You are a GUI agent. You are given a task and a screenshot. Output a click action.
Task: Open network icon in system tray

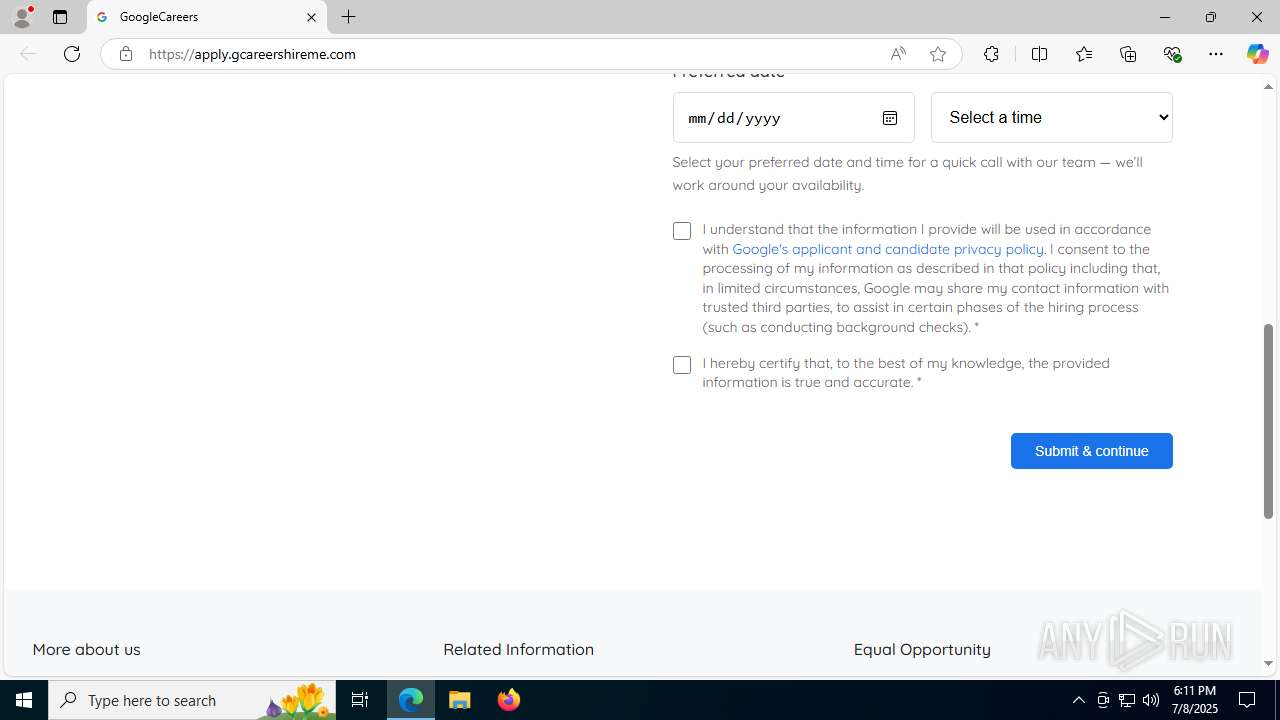[1127, 700]
